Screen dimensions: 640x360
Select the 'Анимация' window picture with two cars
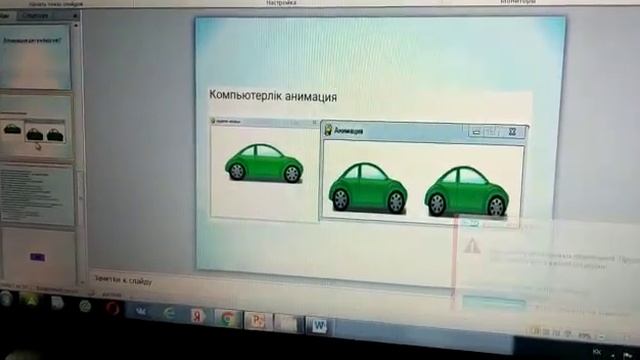click(424, 173)
